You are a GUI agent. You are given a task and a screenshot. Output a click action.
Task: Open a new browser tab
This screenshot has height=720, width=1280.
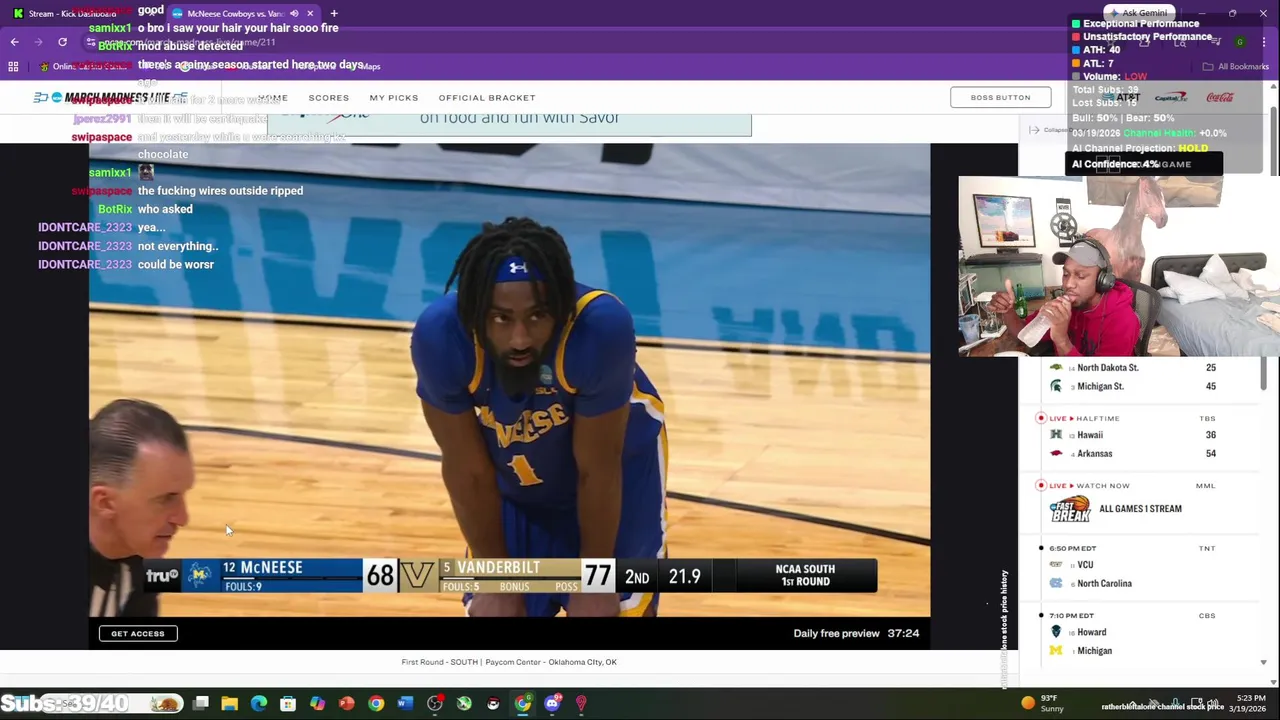[x=334, y=13]
